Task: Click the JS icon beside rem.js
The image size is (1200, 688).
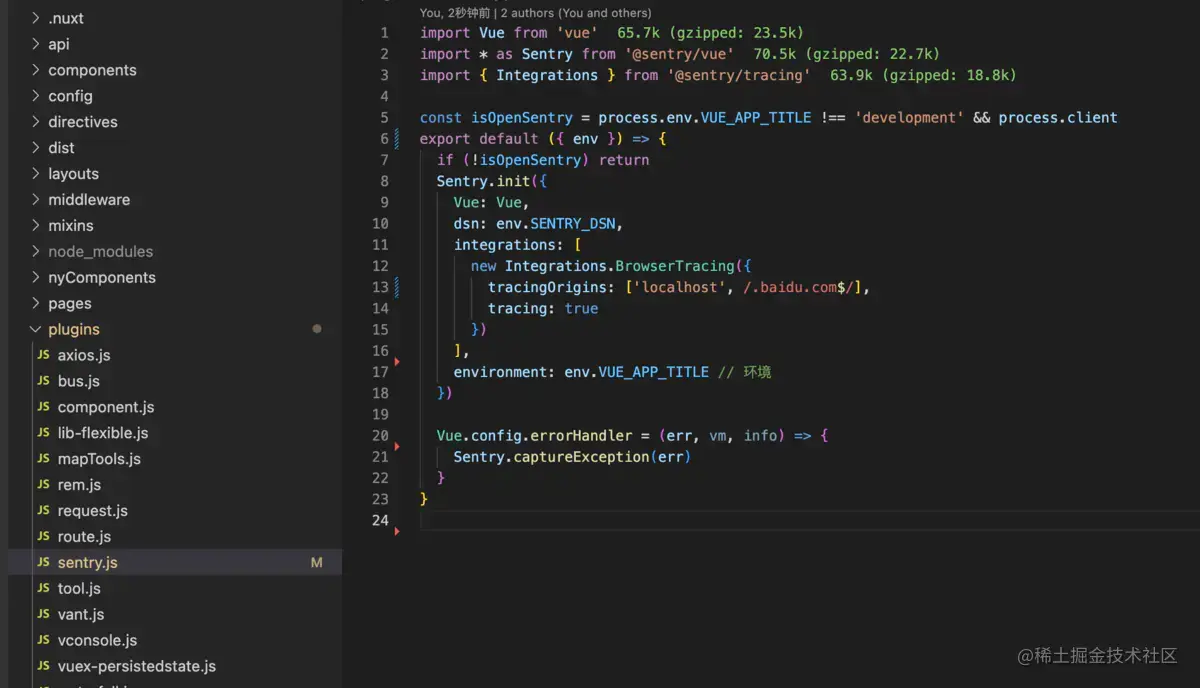Action: (x=43, y=485)
